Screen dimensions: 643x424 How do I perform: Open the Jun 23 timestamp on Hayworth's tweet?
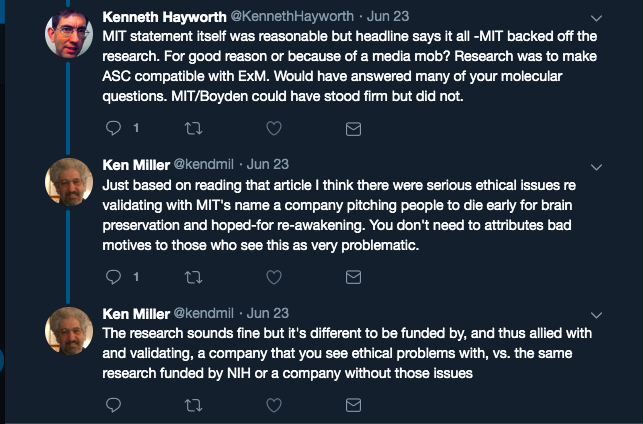pos(388,16)
